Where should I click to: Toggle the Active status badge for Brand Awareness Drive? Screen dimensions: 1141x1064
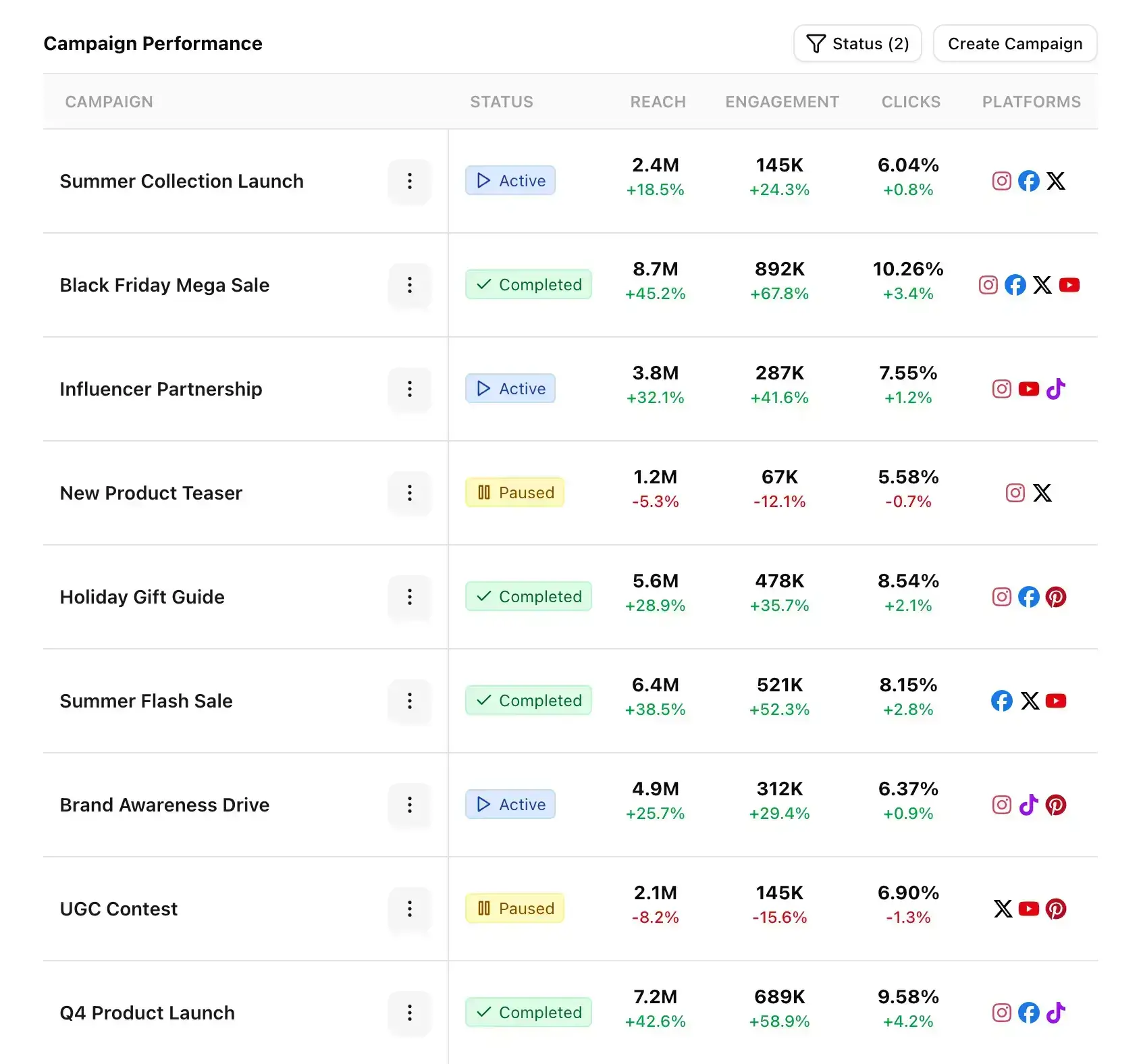[510, 804]
